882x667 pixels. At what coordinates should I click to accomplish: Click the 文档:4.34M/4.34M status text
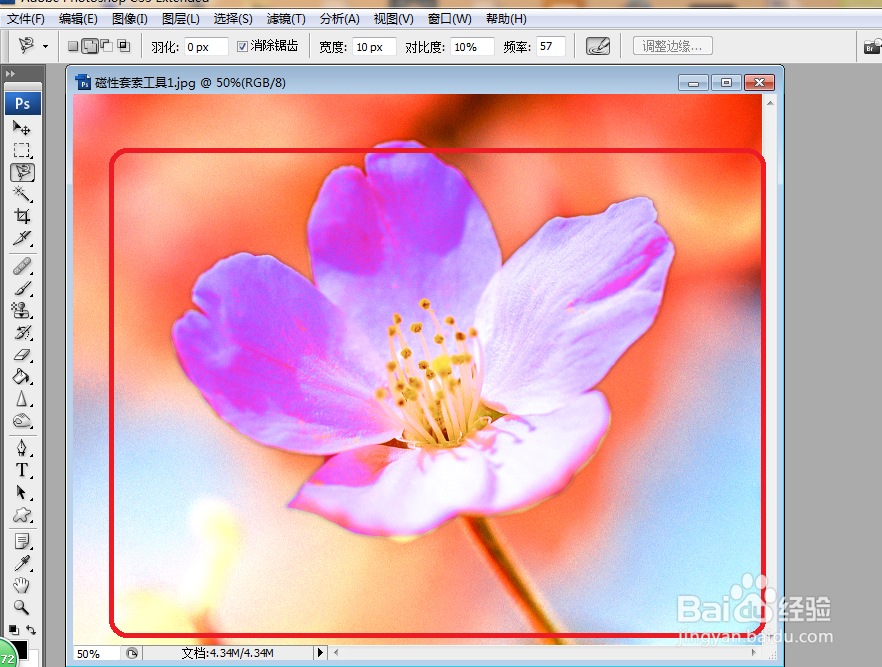228,653
